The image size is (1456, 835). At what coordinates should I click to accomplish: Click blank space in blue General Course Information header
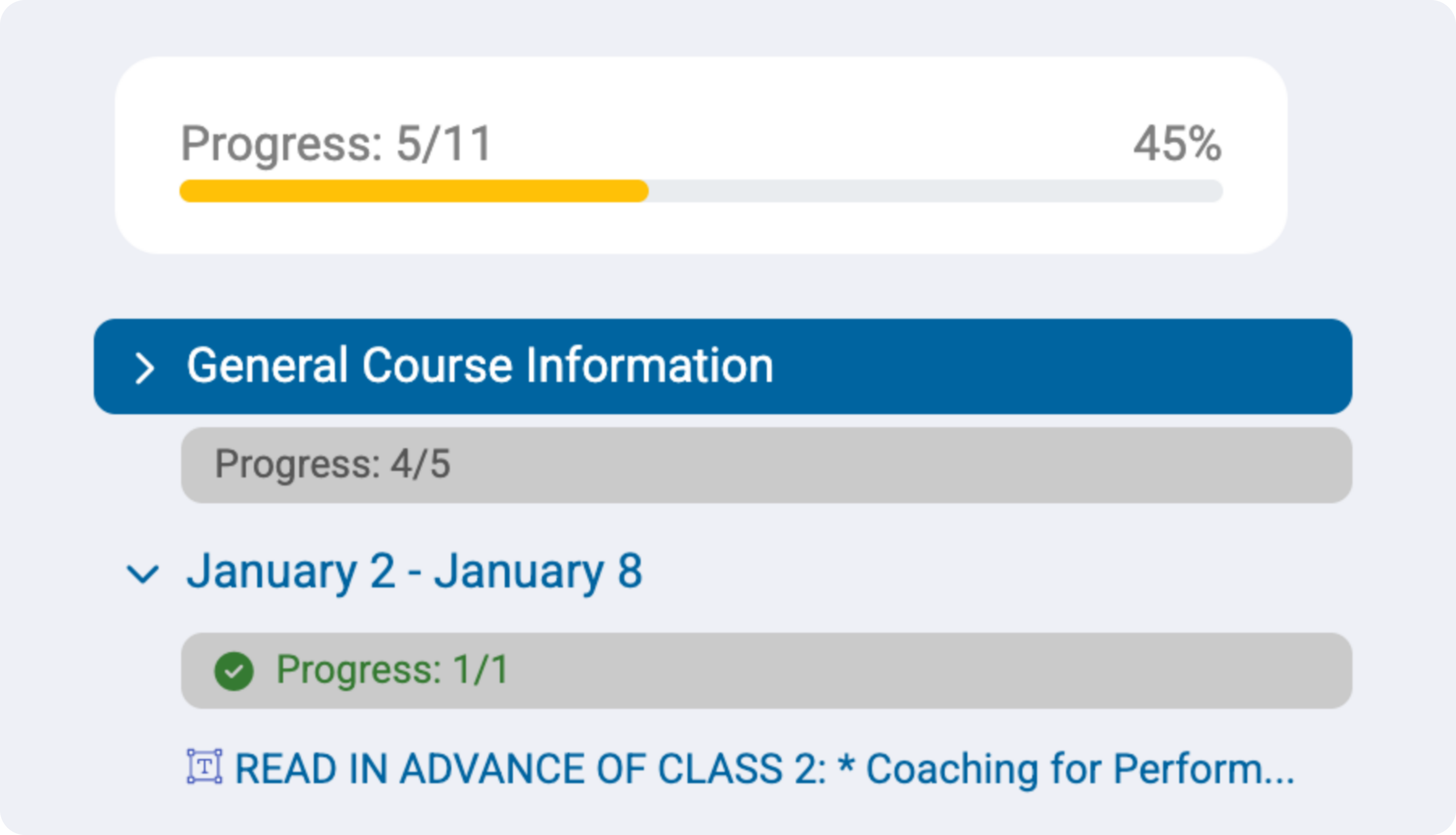1060,367
